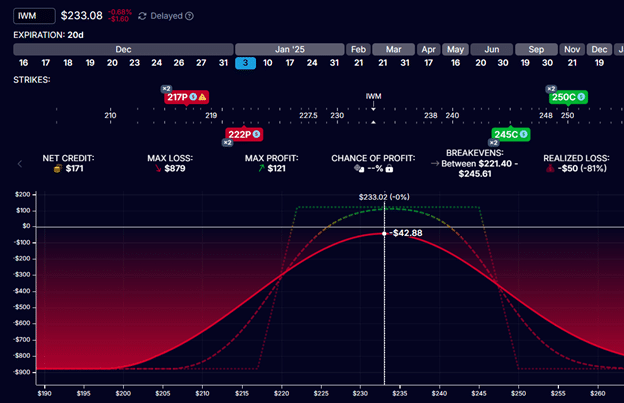The width and height of the screenshot is (624, 403).
Task: Click the Realized Loss money bag icon
Action: click(550, 169)
